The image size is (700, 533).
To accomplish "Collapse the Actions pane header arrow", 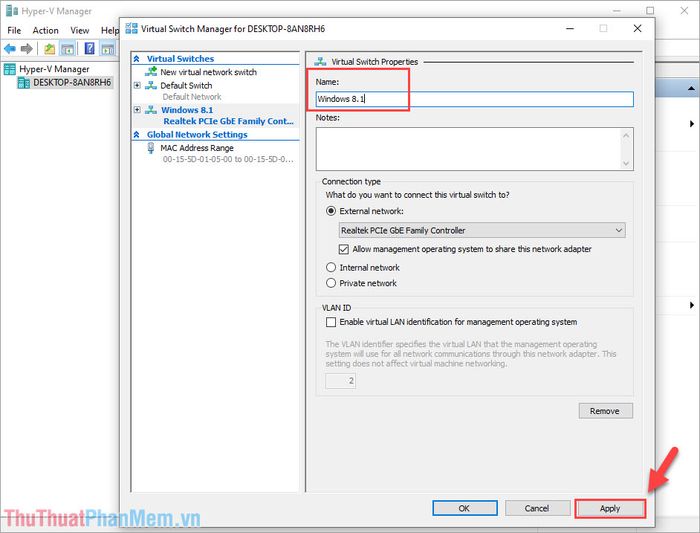I will point(691,88).
